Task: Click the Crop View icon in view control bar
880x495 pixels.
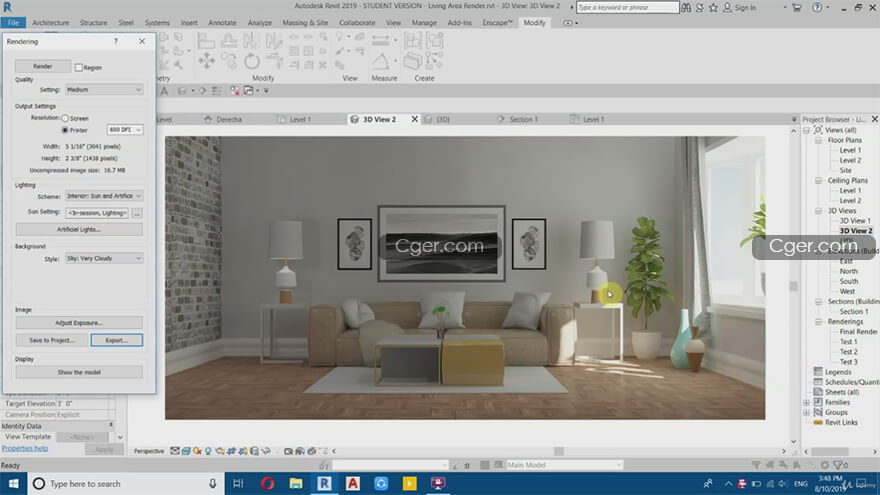Action: (231, 451)
